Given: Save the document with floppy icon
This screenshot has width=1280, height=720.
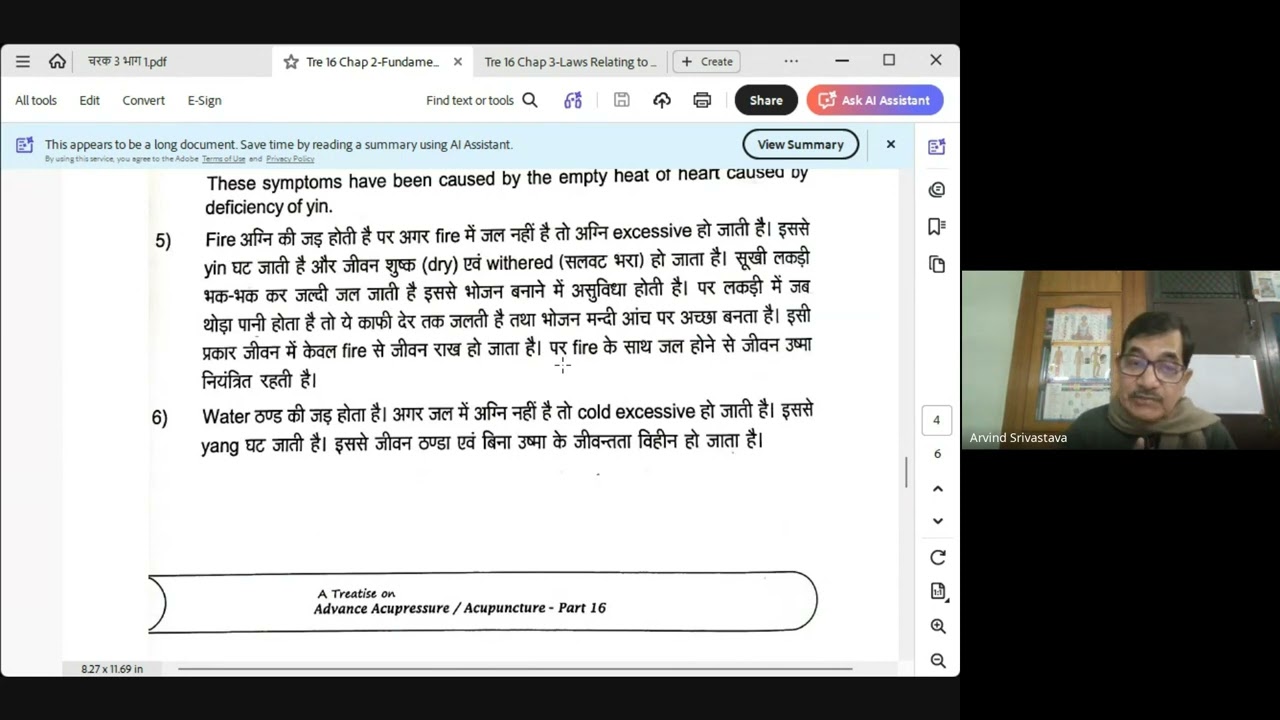Looking at the screenshot, I should pyautogui.click(x=621, y=100).
